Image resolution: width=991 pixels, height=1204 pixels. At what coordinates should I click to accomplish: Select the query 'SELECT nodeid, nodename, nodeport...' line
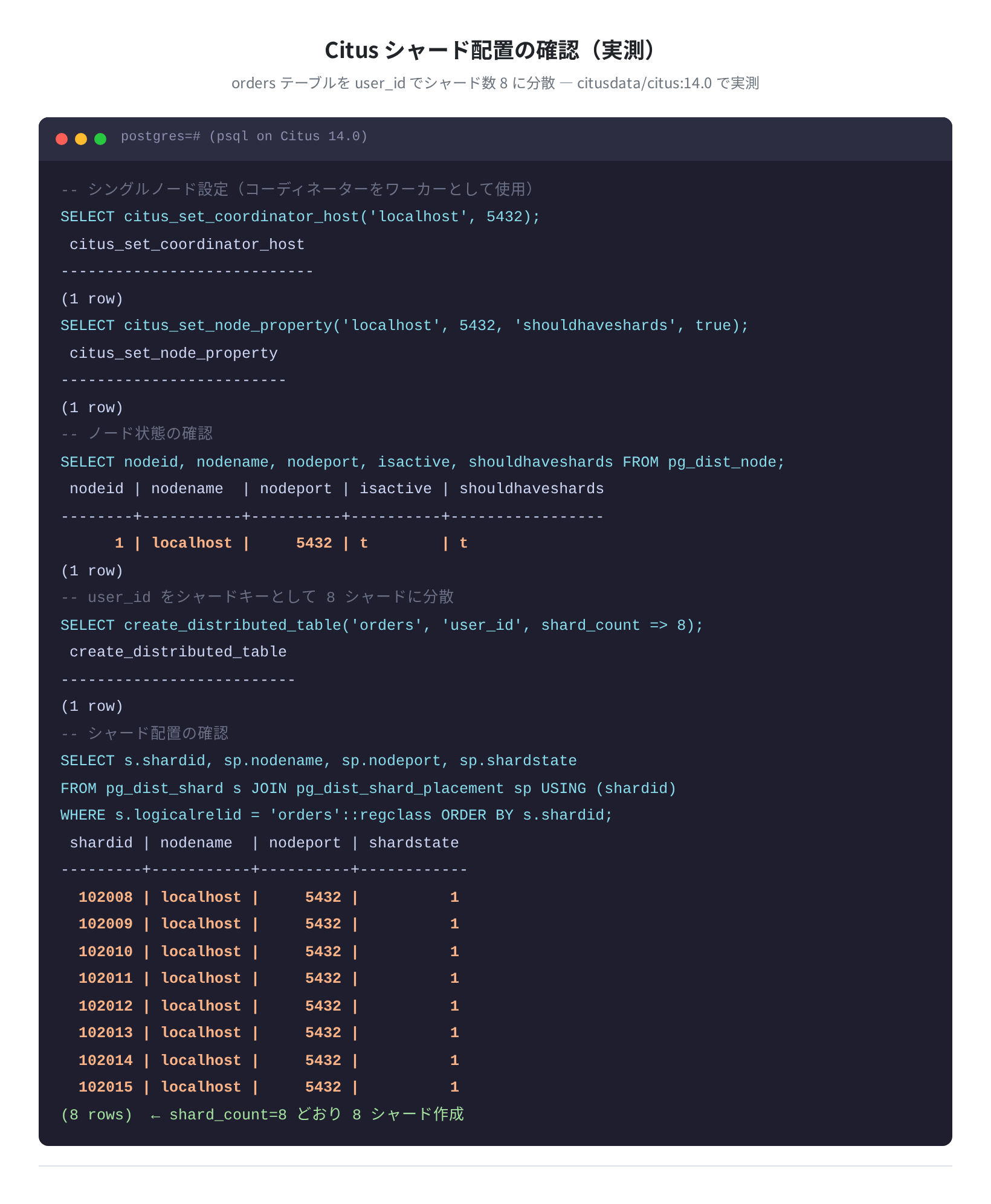coord(422,462)
